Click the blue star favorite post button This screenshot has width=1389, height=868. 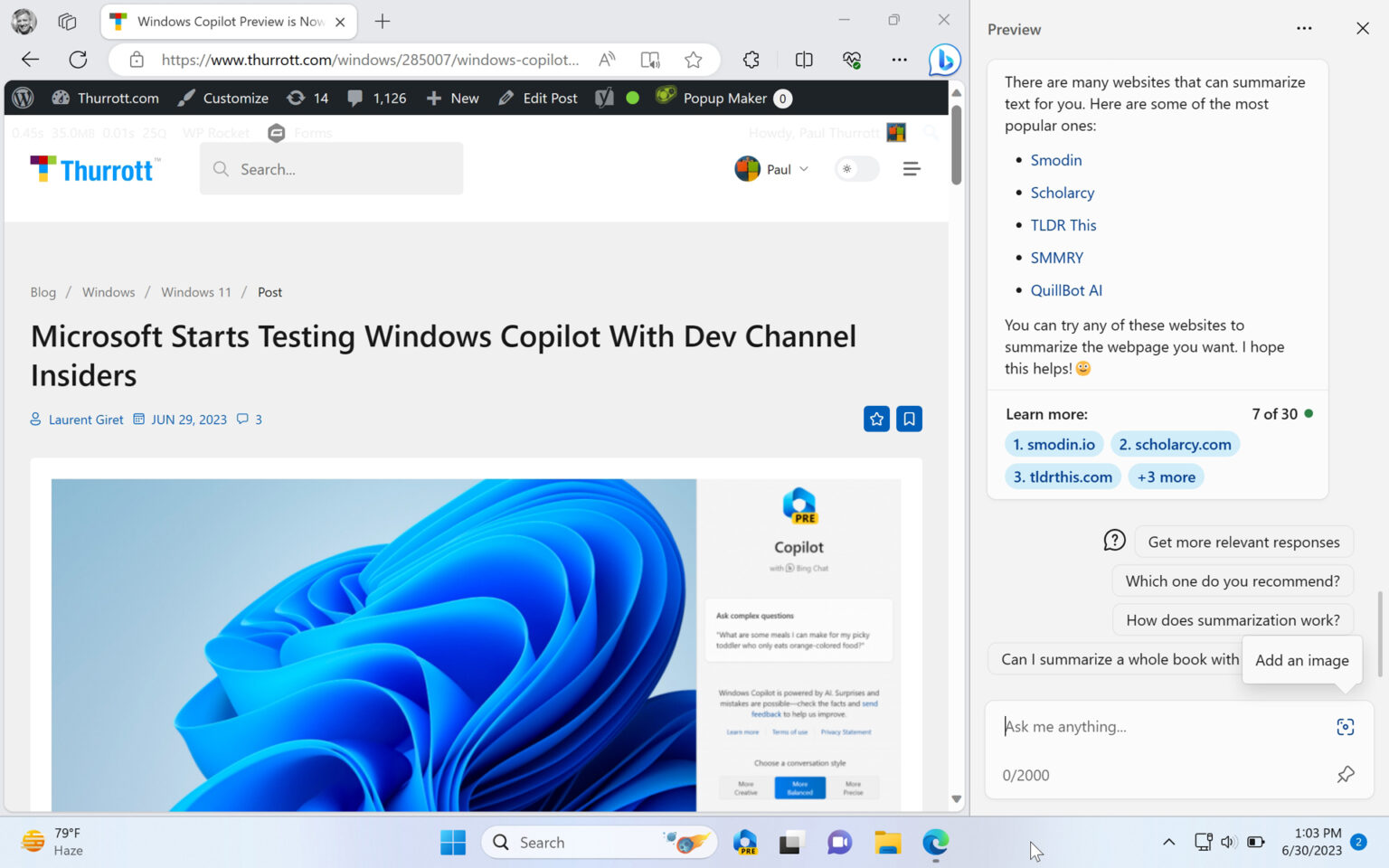(x=876, y=419)
